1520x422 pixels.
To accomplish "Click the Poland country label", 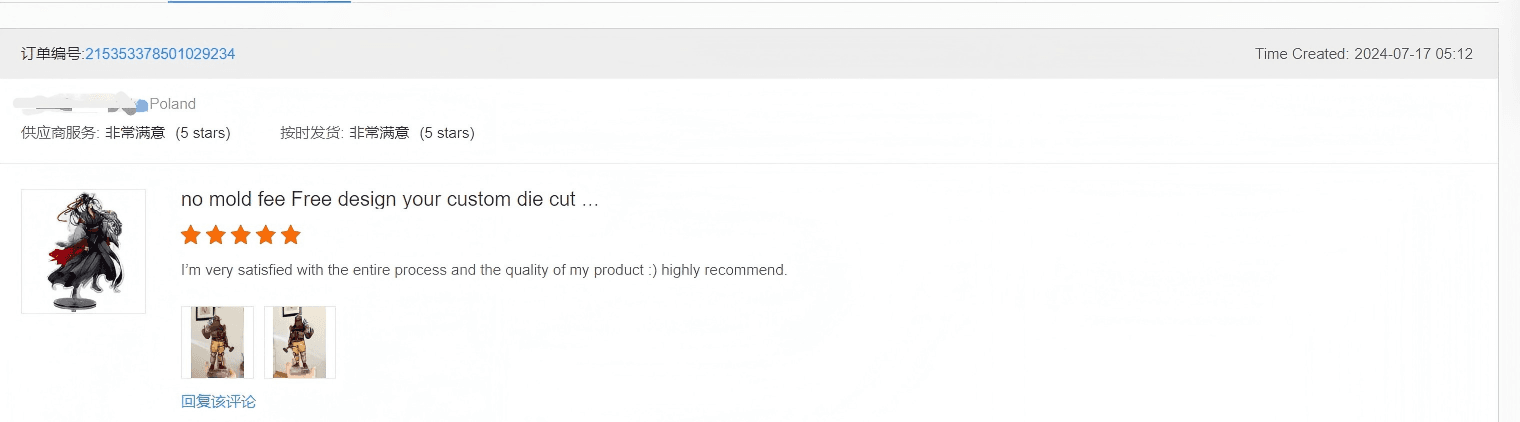I will (173, 104).
